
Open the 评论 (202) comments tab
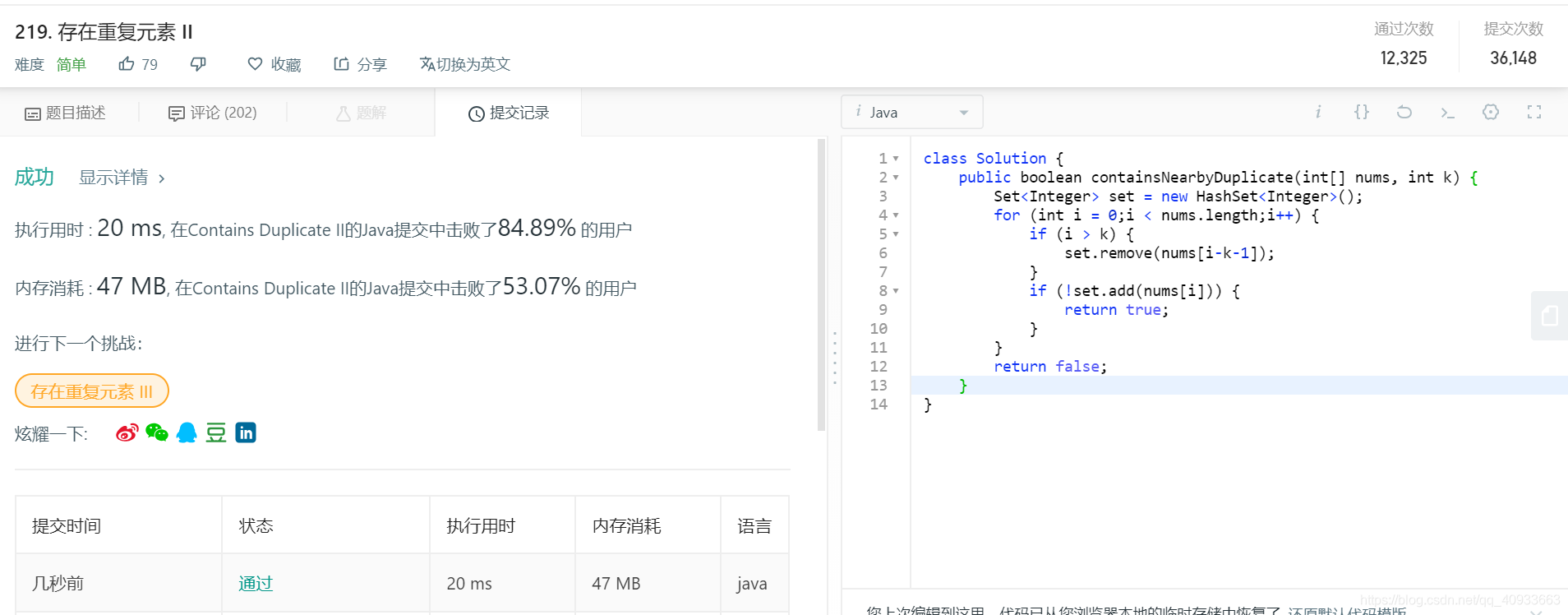[212, 113]
